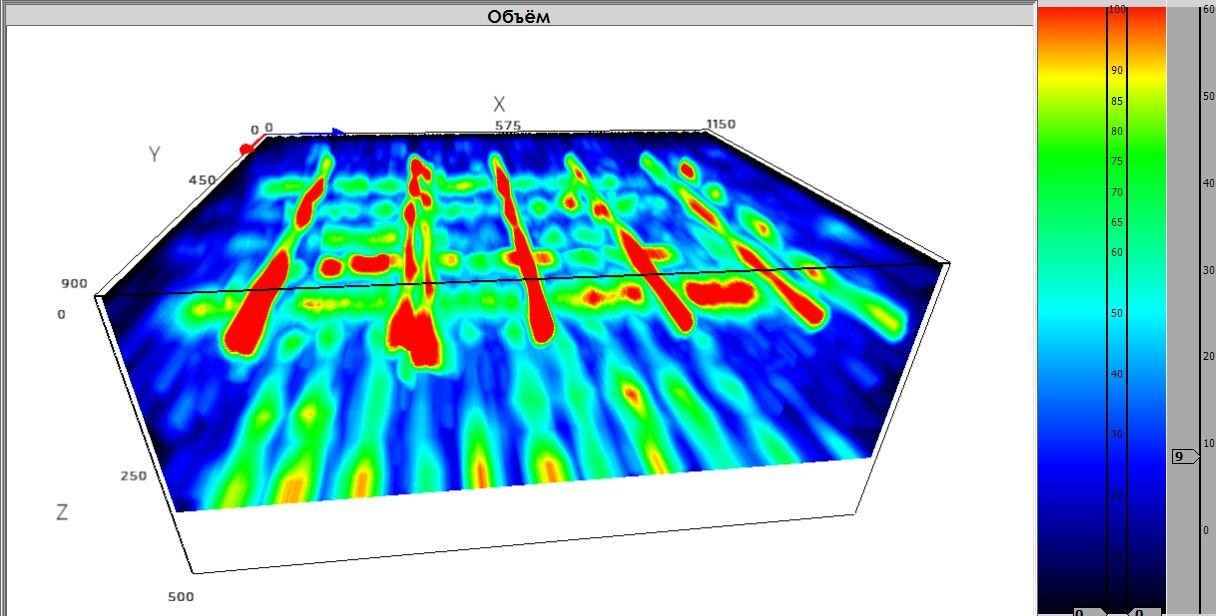Click the 250 tick on the Z axis
1216x616 pixels.
click(133, 476)
